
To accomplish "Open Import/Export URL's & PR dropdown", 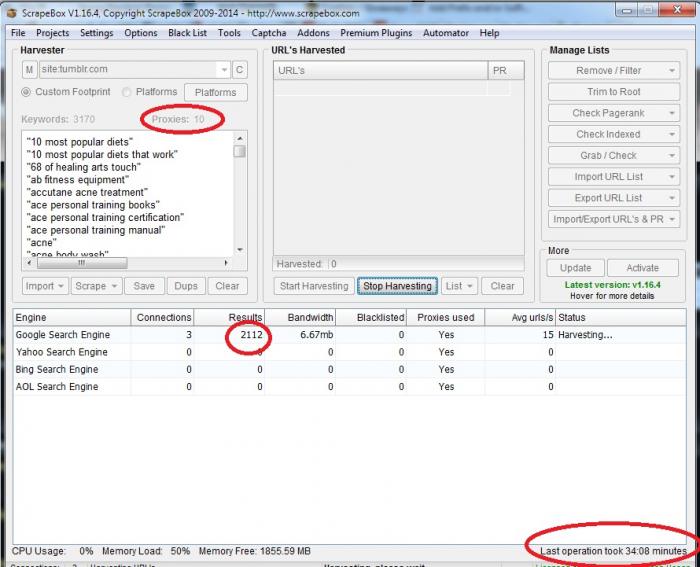I will (614, 219).
